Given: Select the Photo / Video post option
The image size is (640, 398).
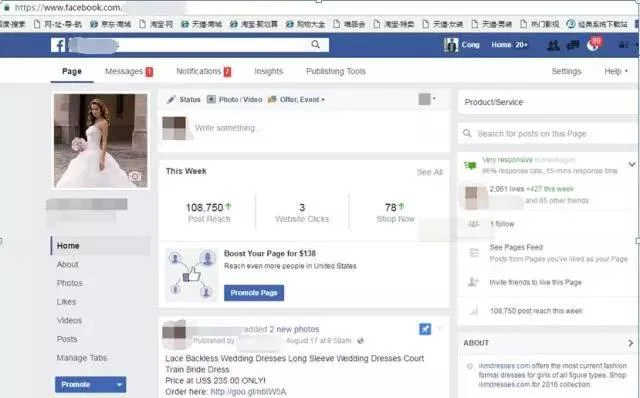Looking at the screenshot, I should click(x=234, y=100).
